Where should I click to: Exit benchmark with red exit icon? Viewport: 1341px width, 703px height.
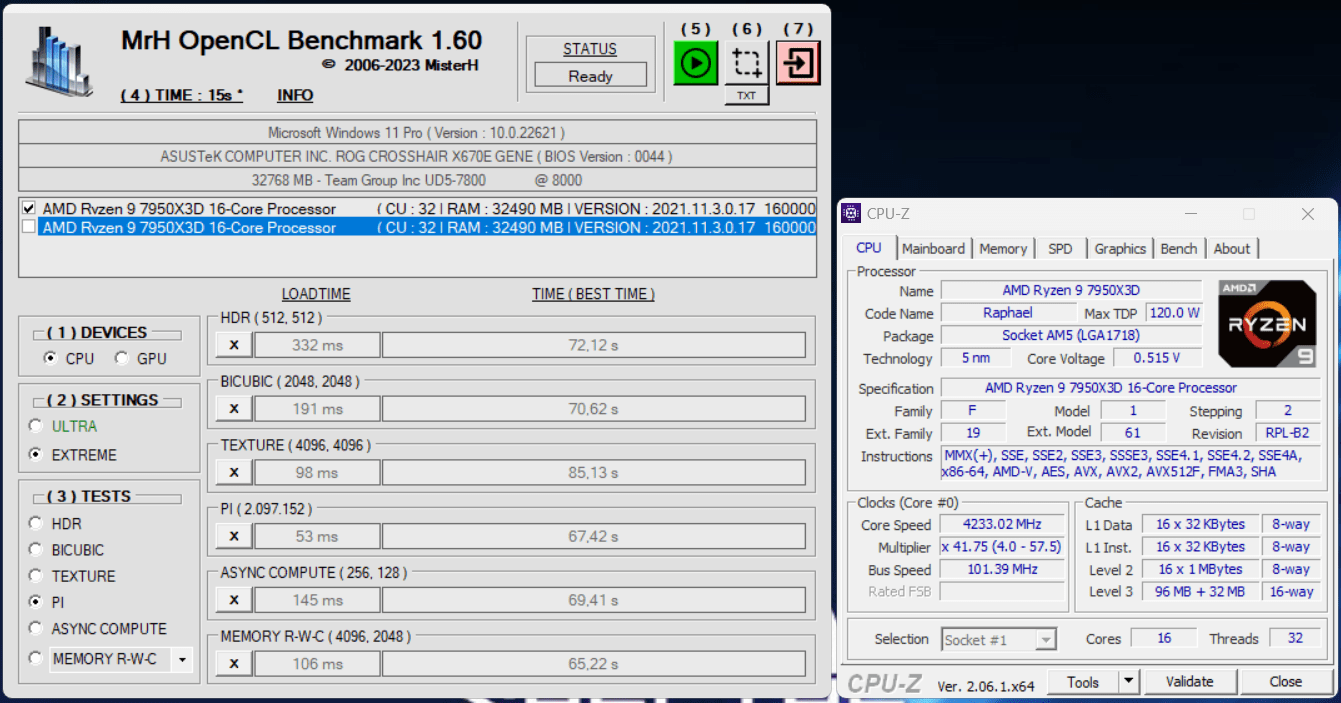click(x=798, y=63)
